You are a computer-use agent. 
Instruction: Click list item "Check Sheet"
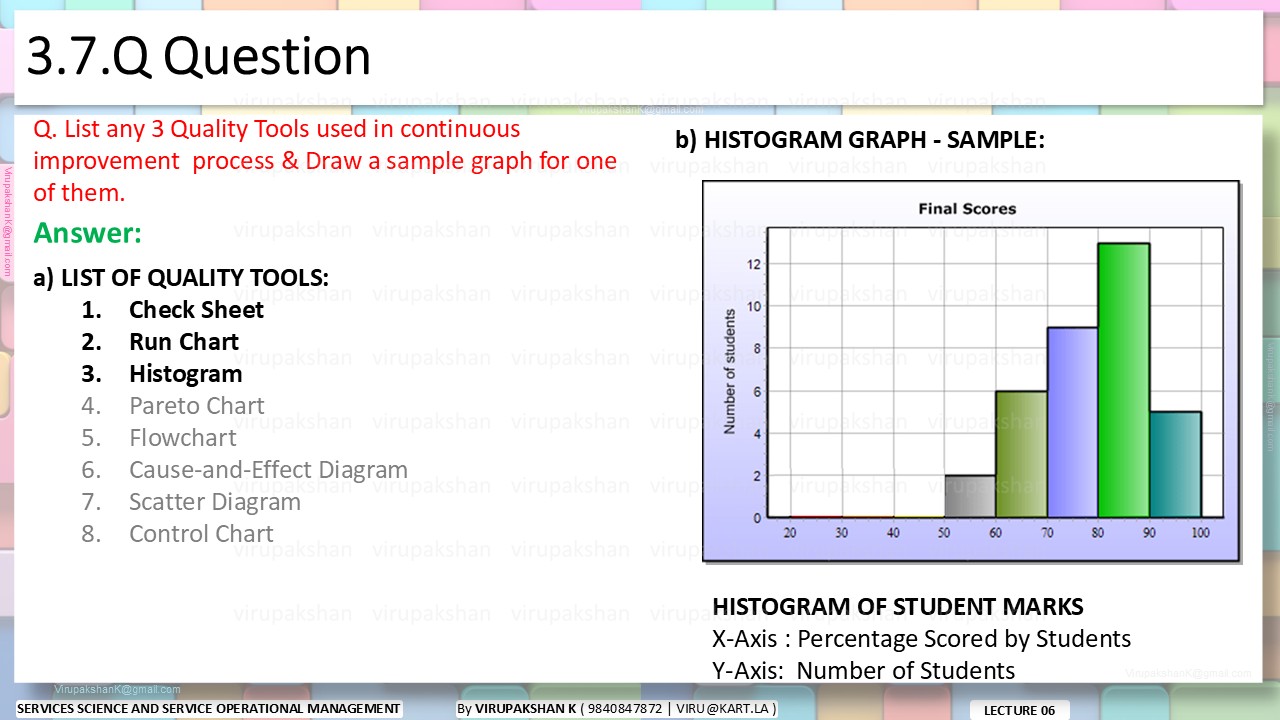click(x=196, y=310)
